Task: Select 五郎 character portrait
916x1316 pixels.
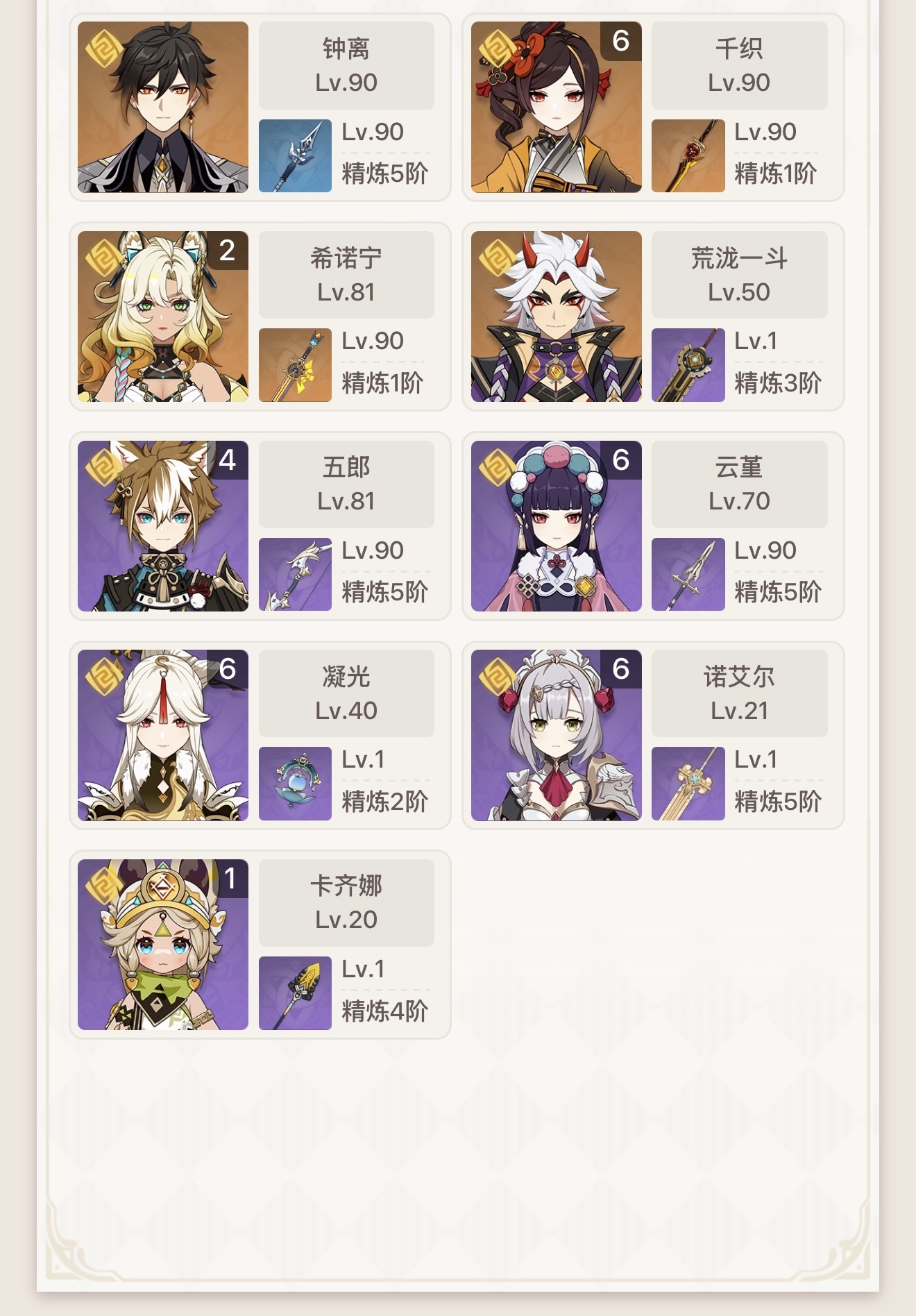Action: (163, 526)
